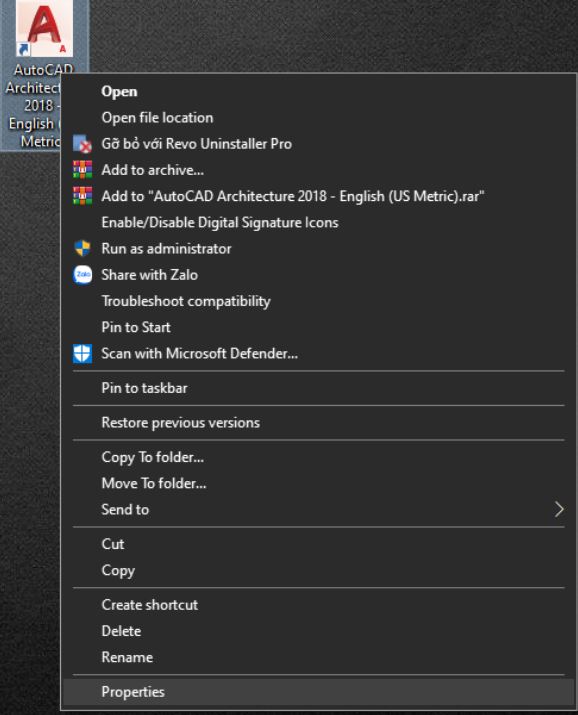Click the AutoCAD Architecture 2018 desktop shortcut icon
578x715 pixels.
click(44, 28)
